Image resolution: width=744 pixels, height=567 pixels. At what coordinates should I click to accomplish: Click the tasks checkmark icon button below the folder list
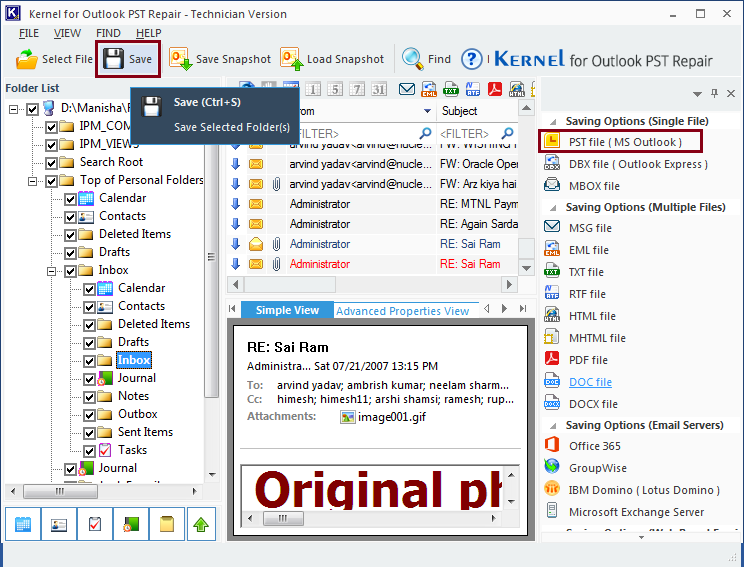(x=95, y=524)
